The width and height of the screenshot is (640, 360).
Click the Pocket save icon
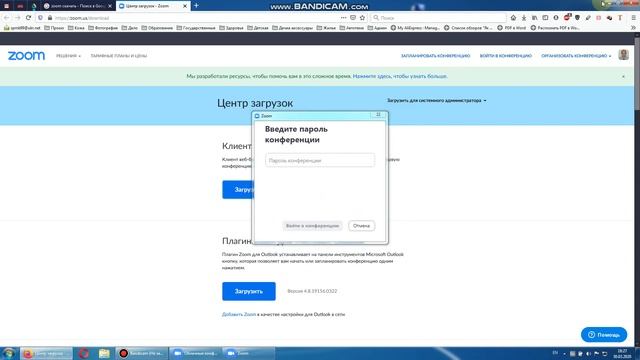353,18
